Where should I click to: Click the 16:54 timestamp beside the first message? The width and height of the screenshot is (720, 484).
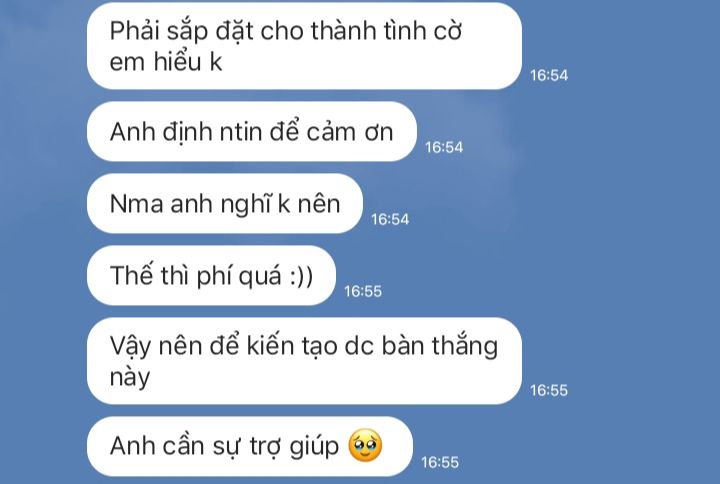click(x=549, y=75)
